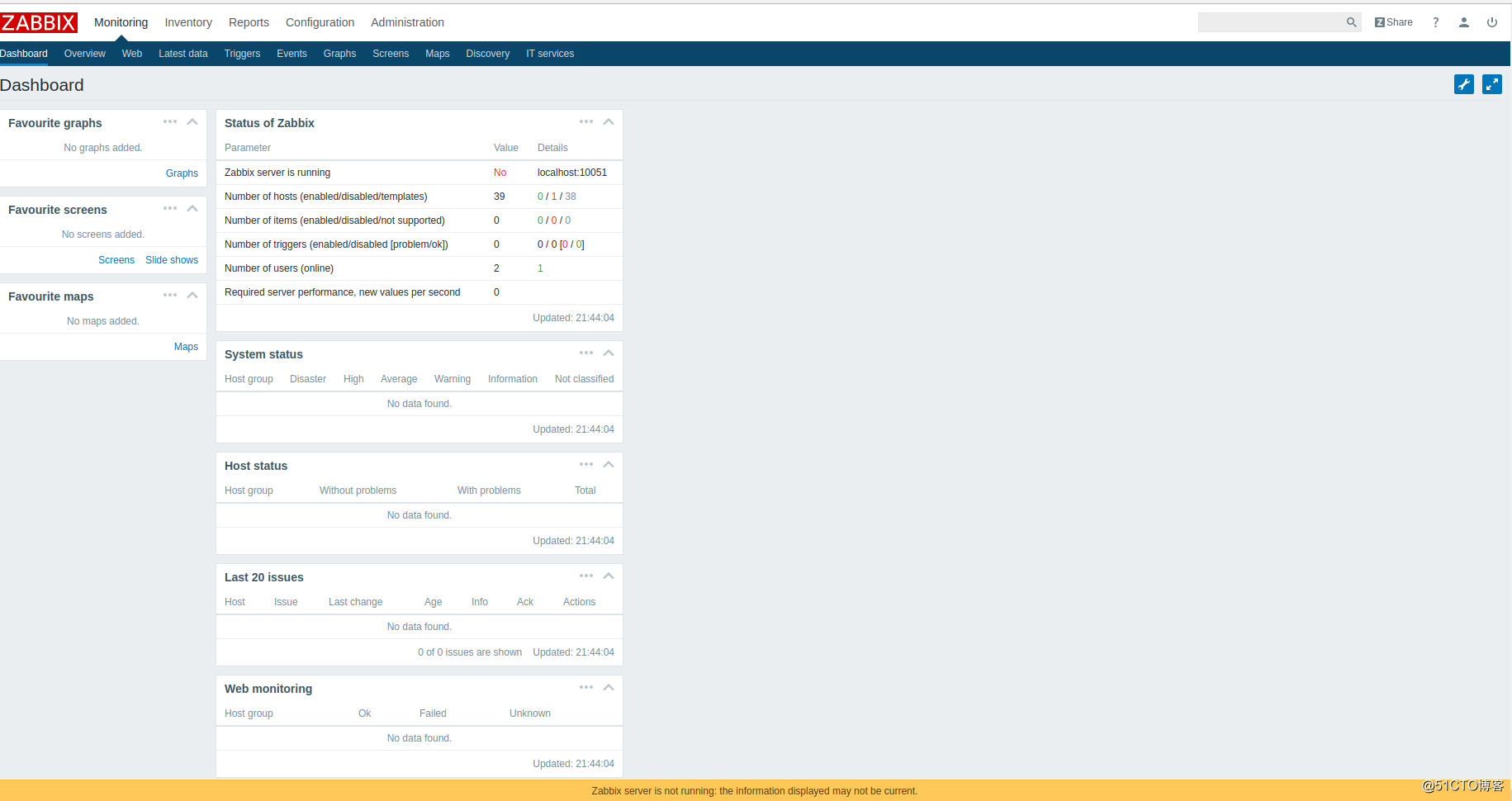Toggle fullscreen mode icon
This screenshot has width=1512, height=801.
(x=1492, y=84)
